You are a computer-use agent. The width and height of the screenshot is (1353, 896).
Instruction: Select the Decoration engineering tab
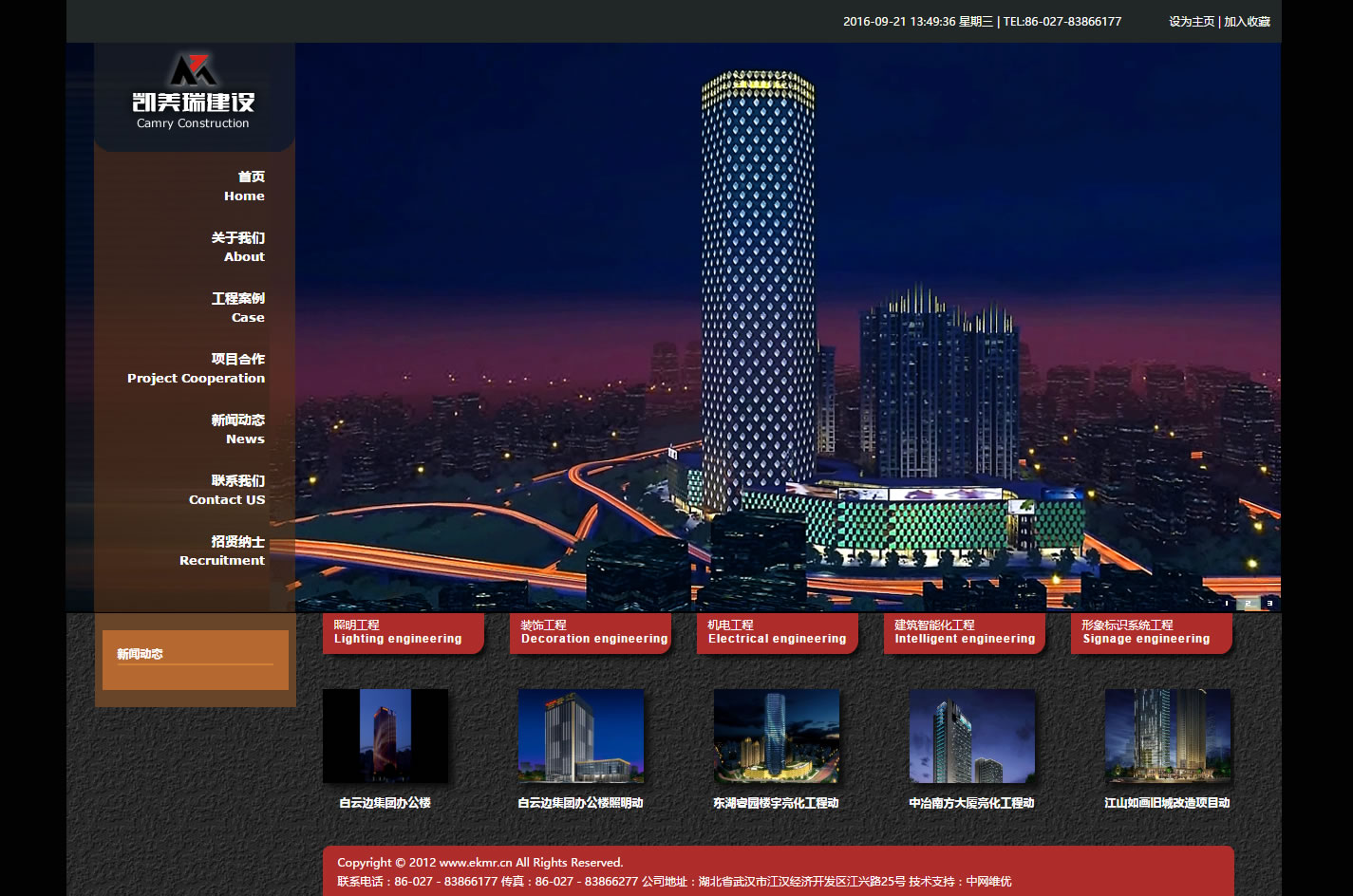pos(589,632)
